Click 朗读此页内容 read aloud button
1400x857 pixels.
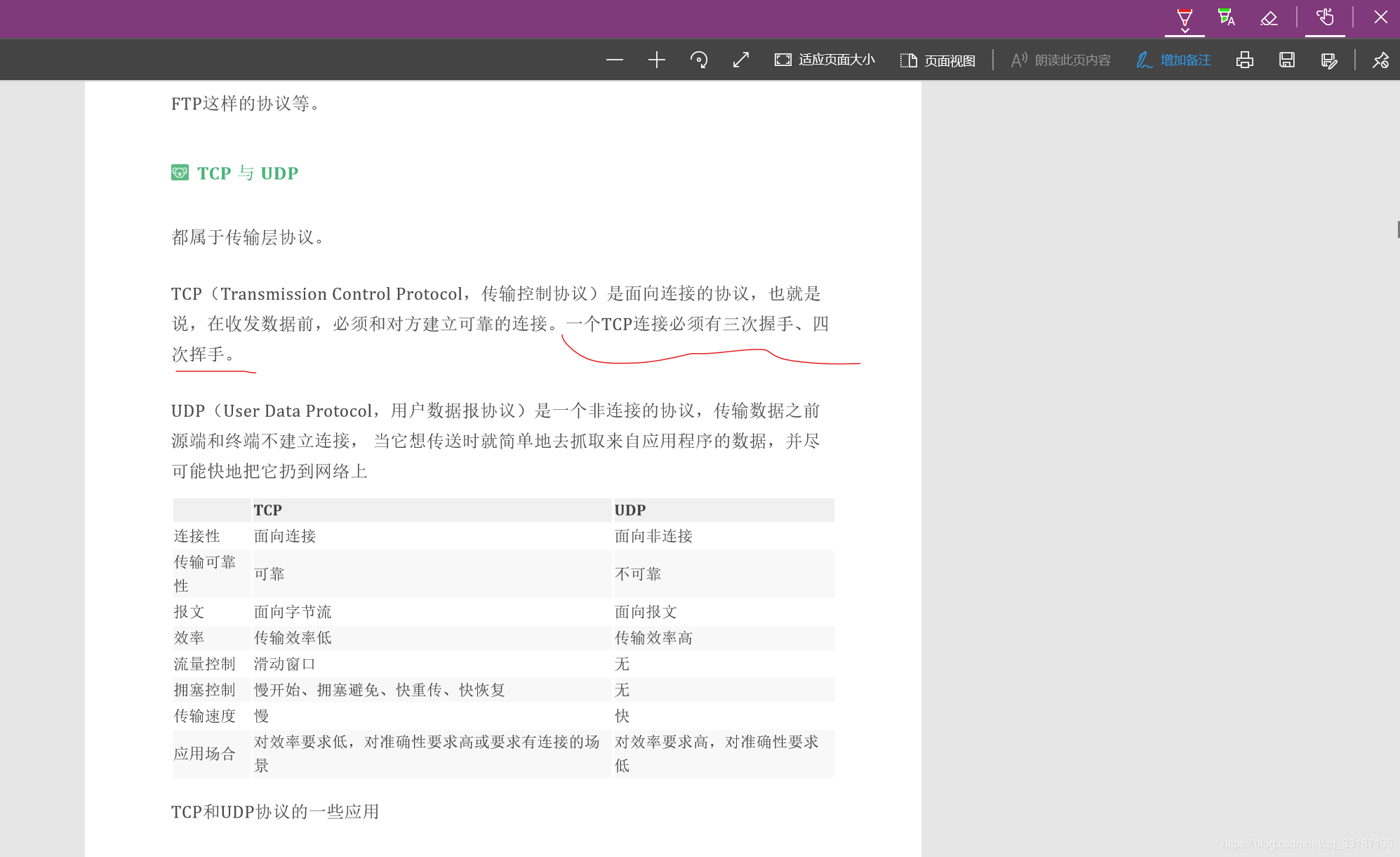pos(1060,60)
